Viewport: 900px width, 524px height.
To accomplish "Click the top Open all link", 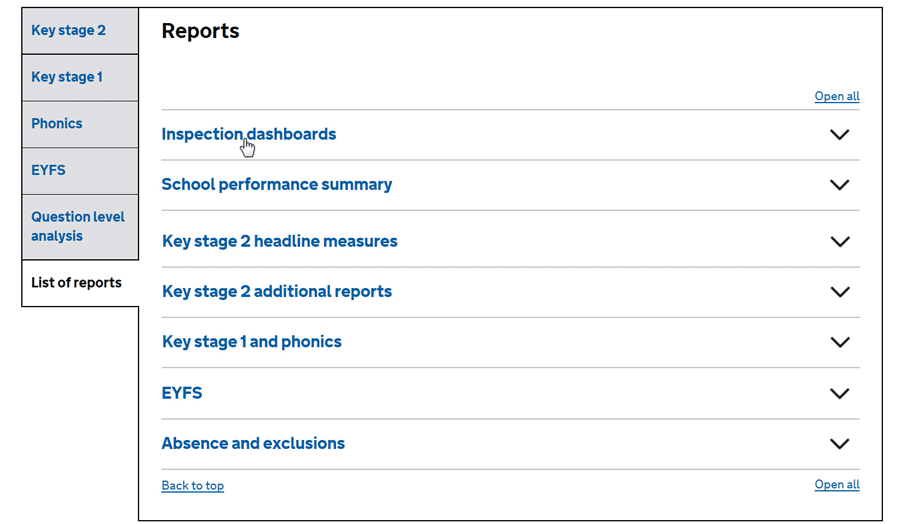I will click(837, 96).
